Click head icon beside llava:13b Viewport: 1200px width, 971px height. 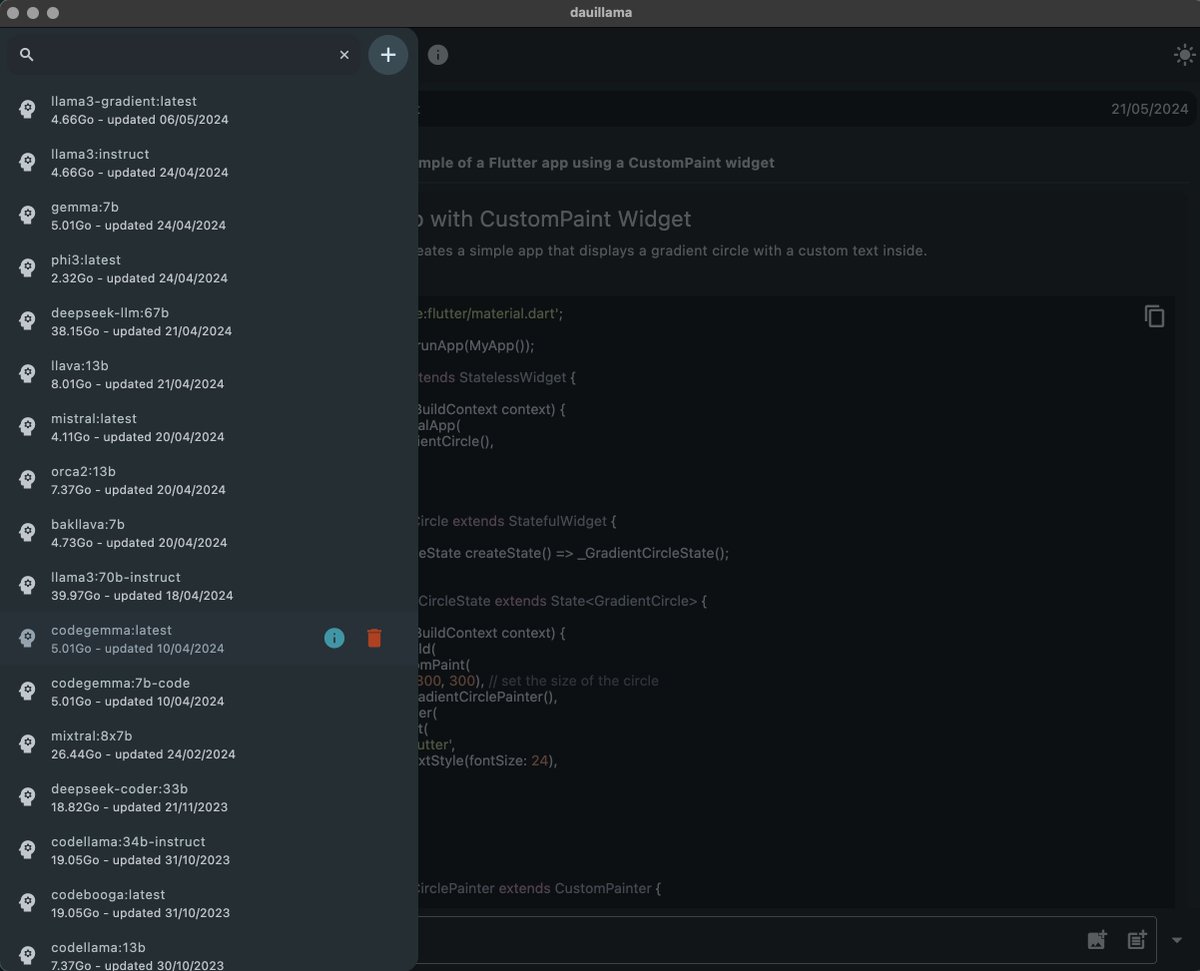pyautogui.click(x=28, y=374)
